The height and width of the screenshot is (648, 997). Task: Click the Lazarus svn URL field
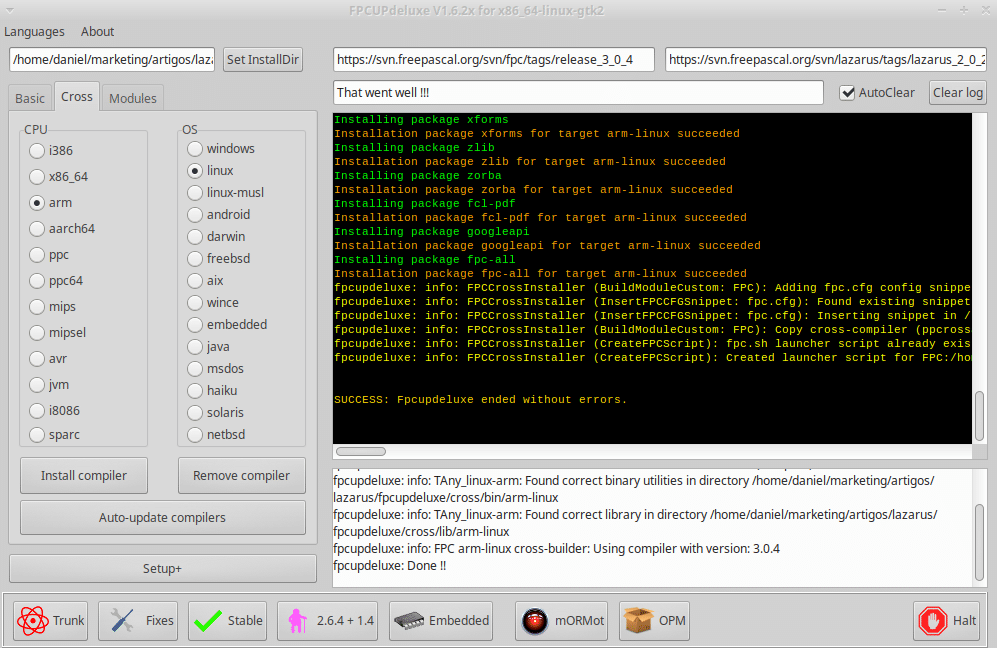(x=826, y=60)
